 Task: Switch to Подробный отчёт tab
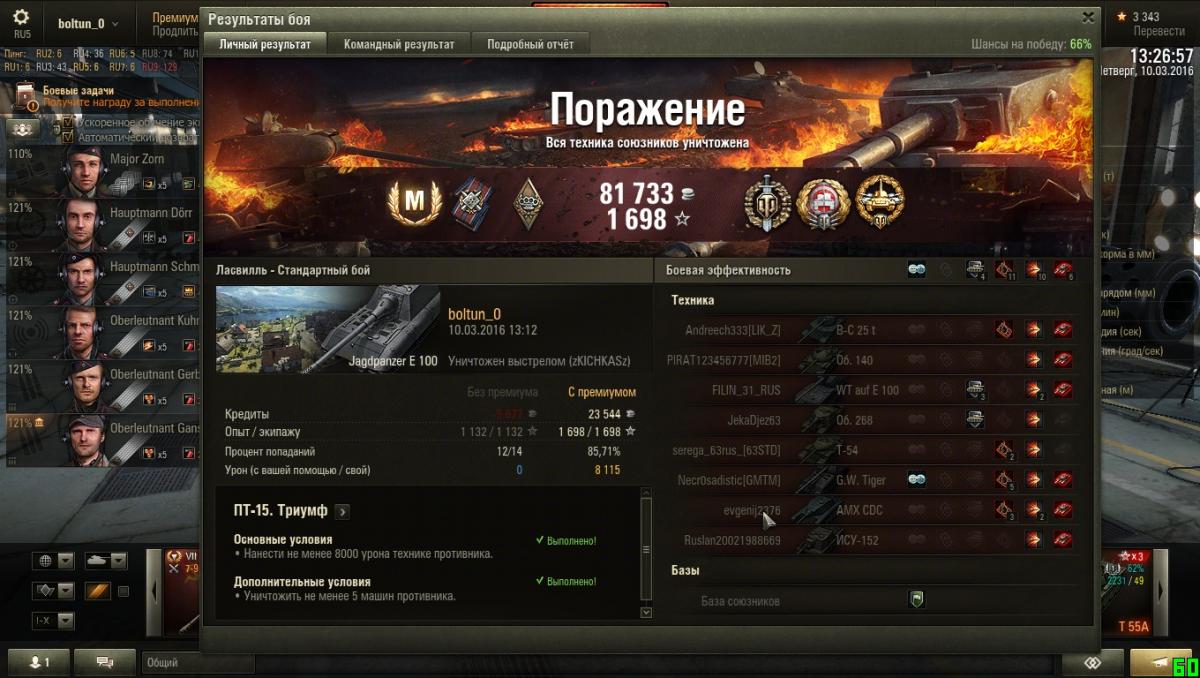click(x=530, y=44)
